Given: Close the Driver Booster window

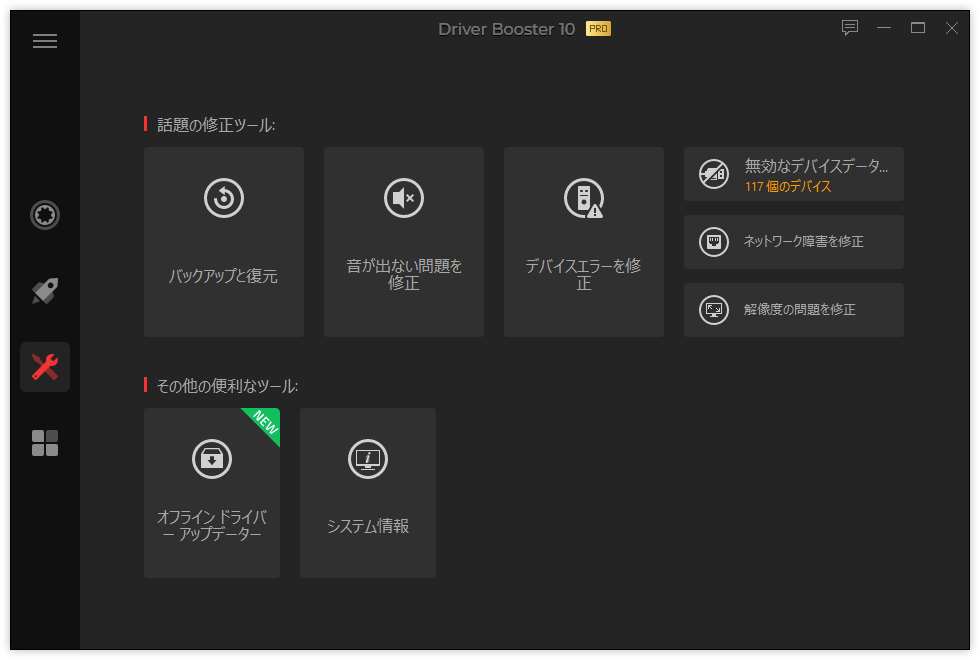Looking at the screenshot, I should coord(951,28).
